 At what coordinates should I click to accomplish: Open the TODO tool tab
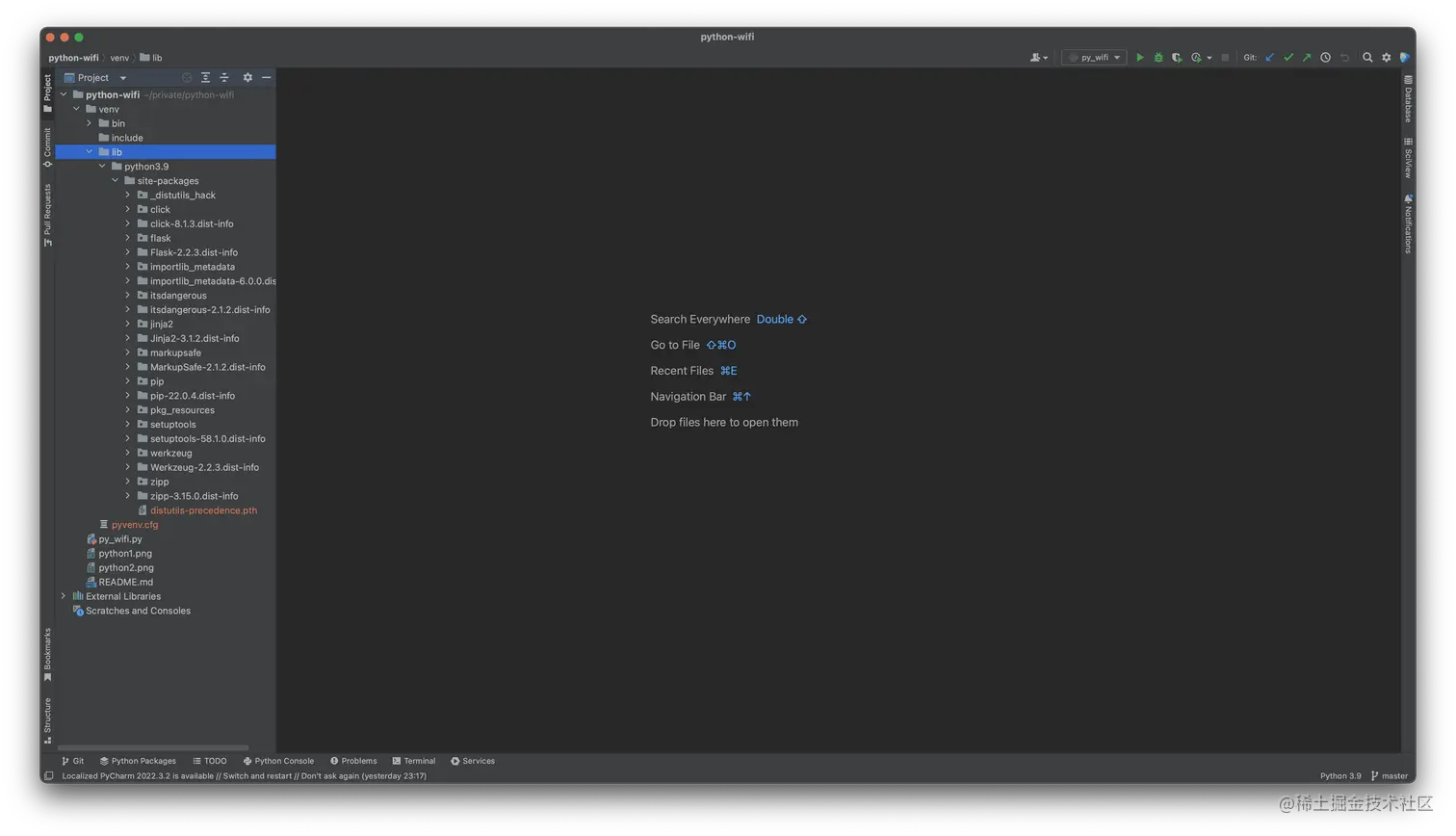click(210, 761)
